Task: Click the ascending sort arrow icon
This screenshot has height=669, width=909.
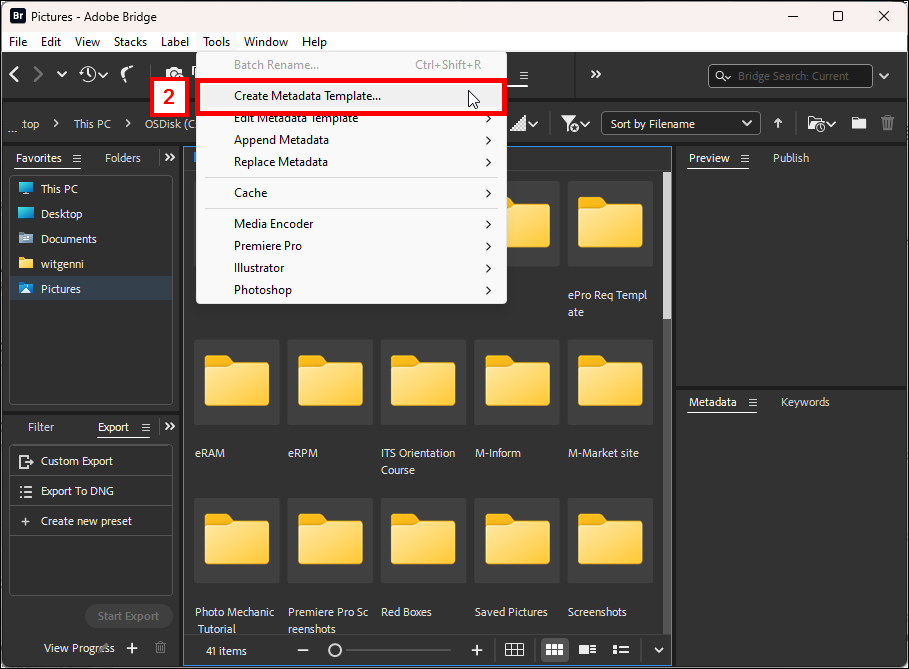Action: coord(778,123)
